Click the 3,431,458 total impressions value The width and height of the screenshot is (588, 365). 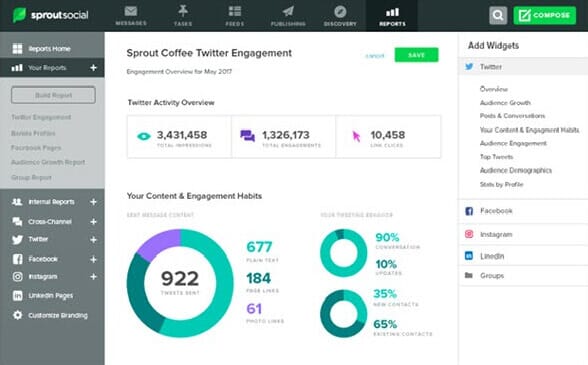(x=182, y=135)
